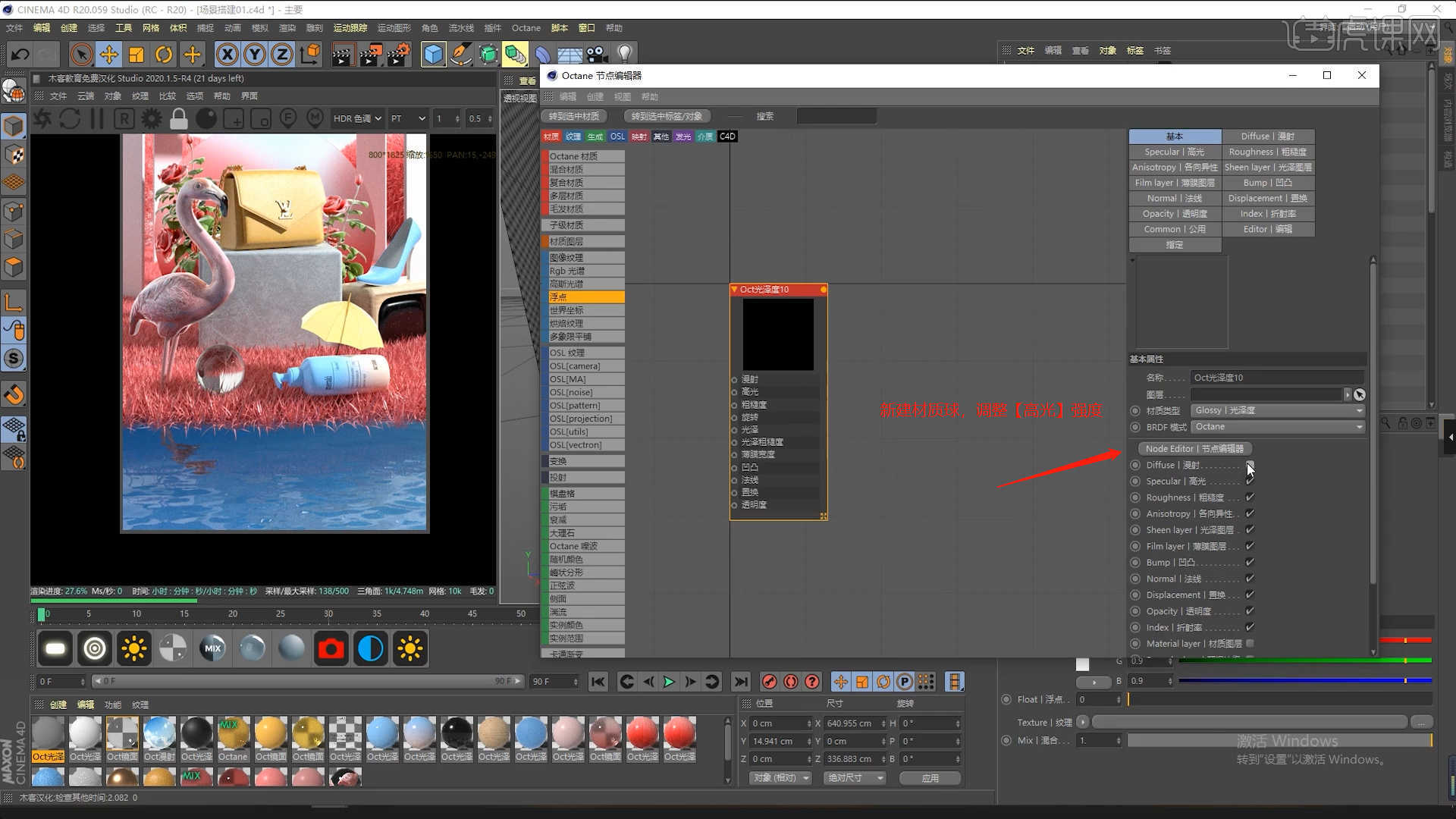The width and height of the screenshot is (1456, 819).
Task: Click the cube primitive object icon
Action: 433,55
